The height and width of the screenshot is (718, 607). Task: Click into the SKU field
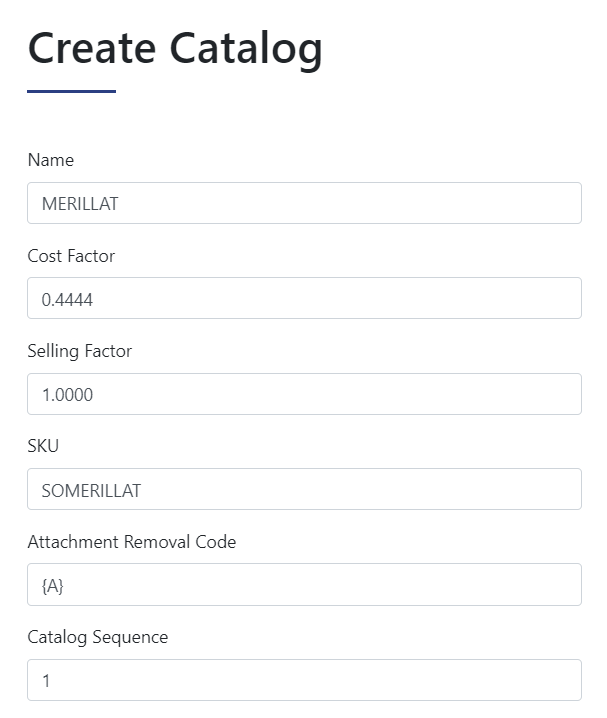[x=304, y=489]
